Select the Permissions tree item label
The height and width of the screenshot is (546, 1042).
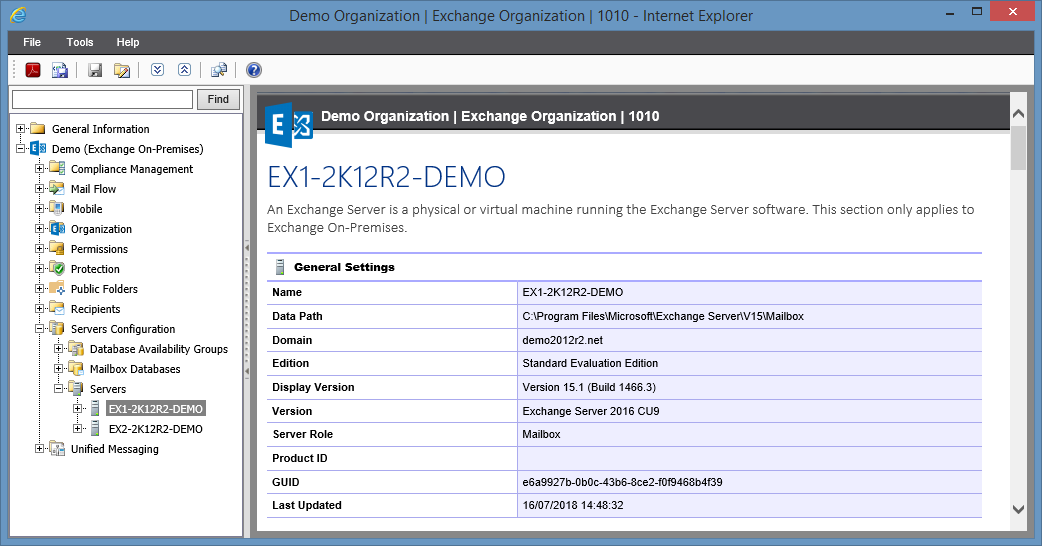(99, 249)
